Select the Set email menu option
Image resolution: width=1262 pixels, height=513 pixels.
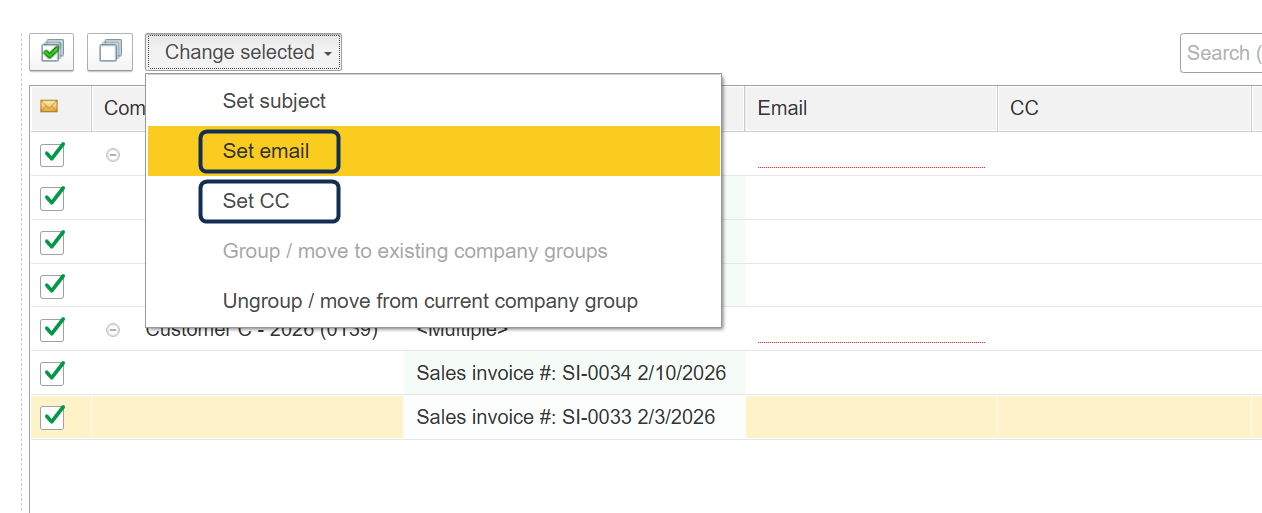(x=268, y=151)
